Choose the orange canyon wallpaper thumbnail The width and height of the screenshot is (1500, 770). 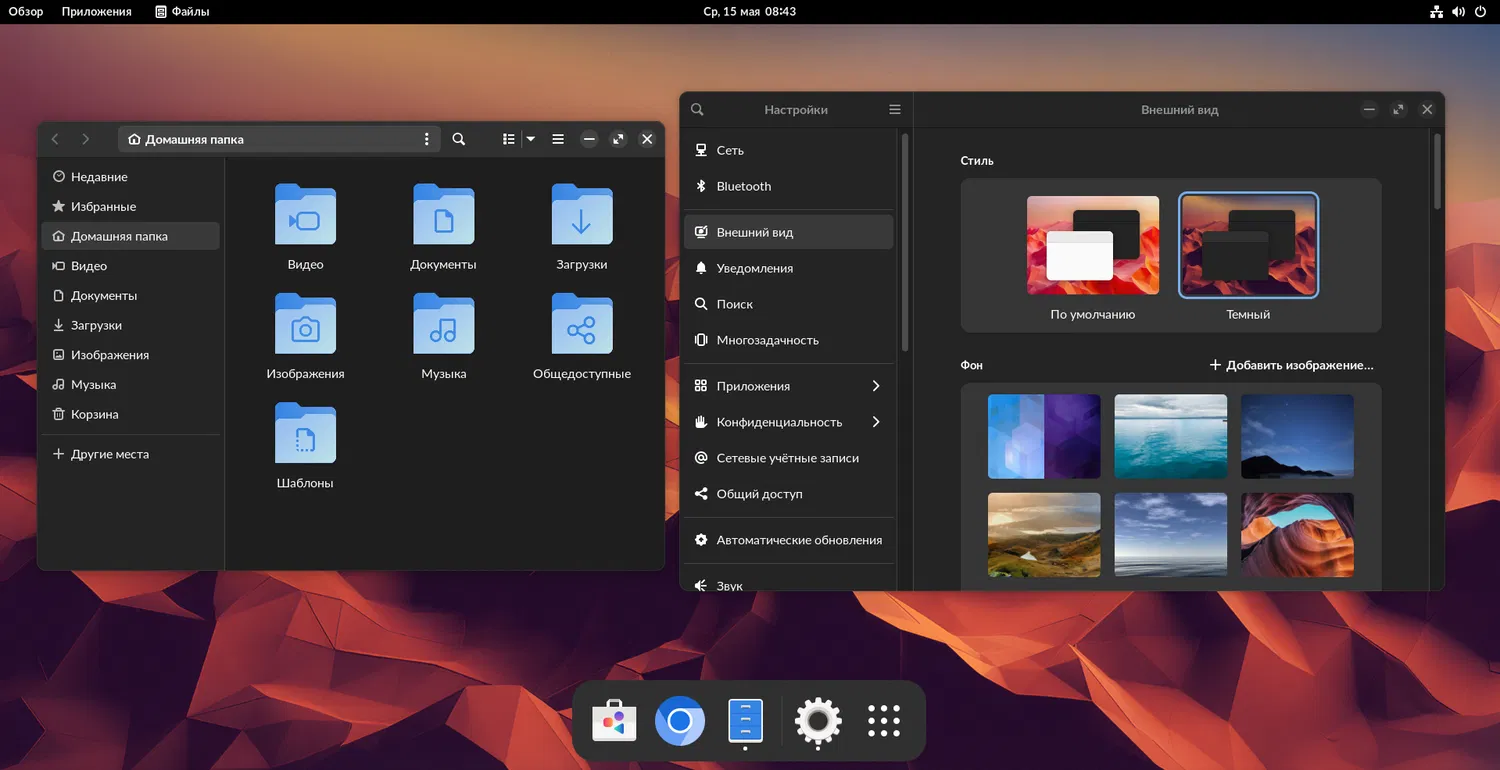[x=1297, y=534]
